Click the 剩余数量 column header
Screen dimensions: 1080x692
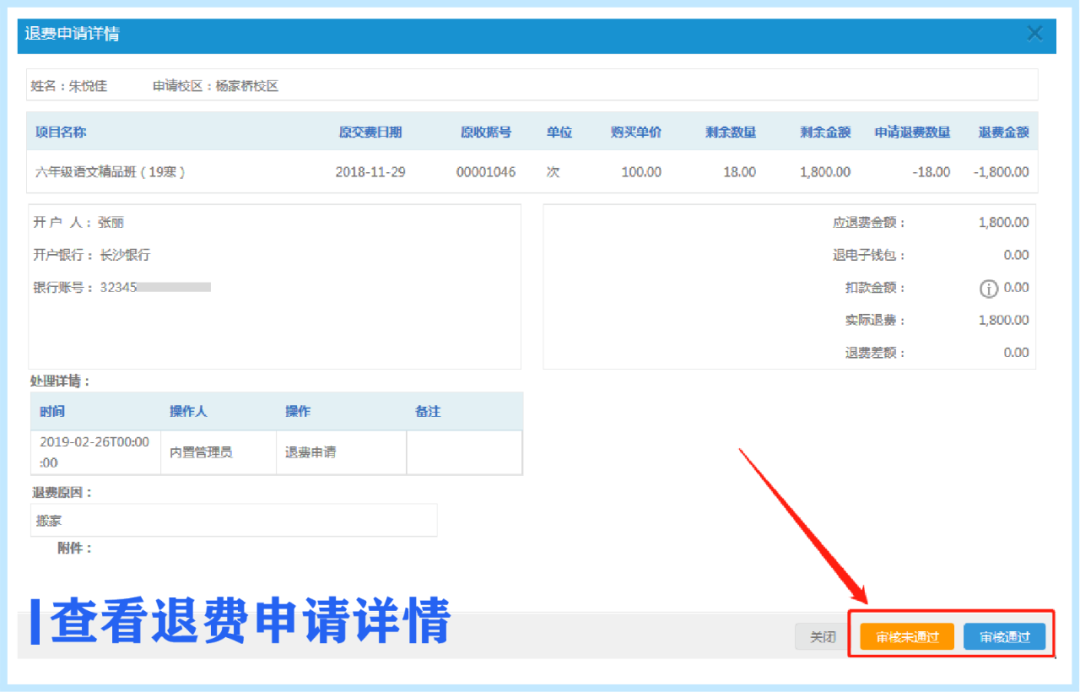(730, 132)
